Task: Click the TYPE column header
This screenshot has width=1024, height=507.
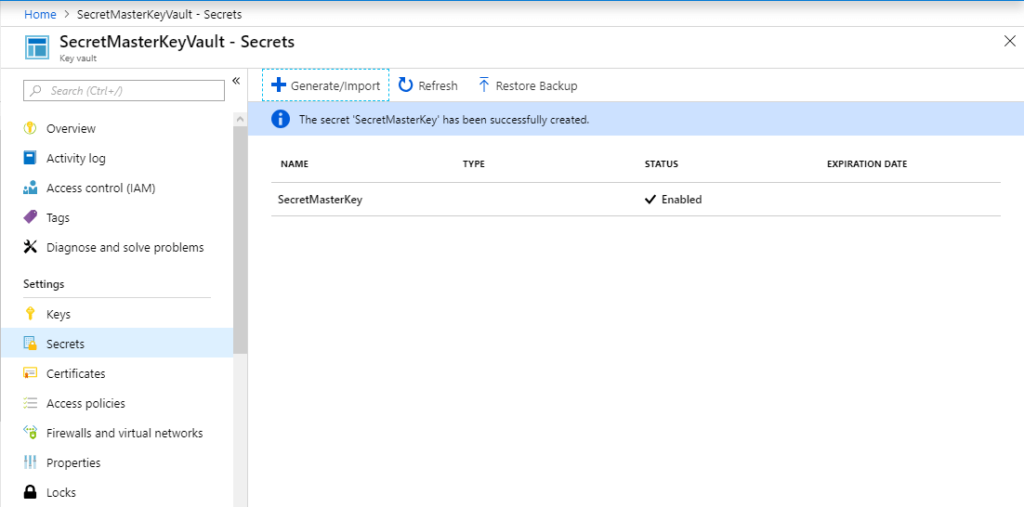Action: click(x=473, y=164)
